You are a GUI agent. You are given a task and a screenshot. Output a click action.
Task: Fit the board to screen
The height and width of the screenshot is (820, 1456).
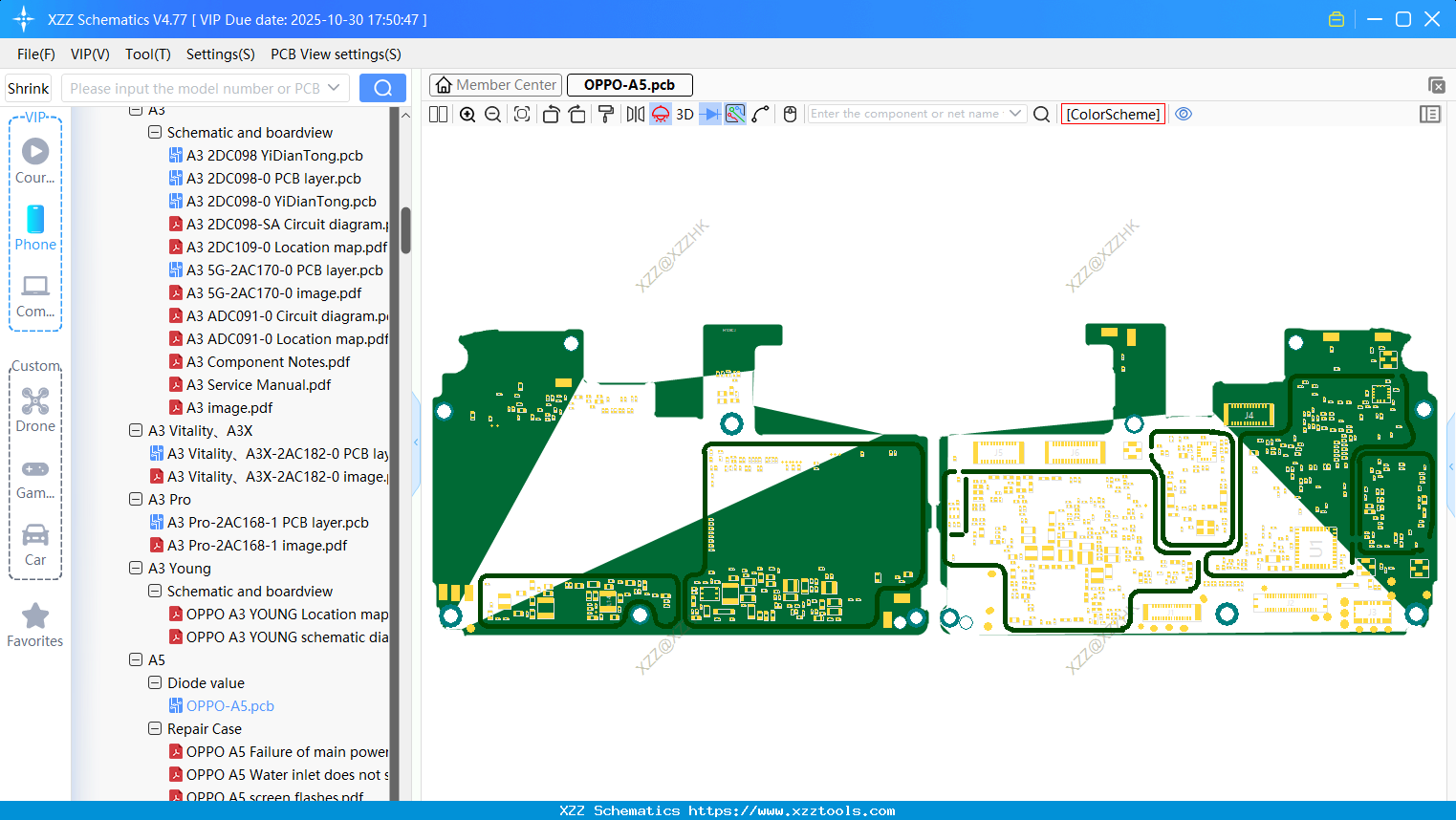pos(522,115)
